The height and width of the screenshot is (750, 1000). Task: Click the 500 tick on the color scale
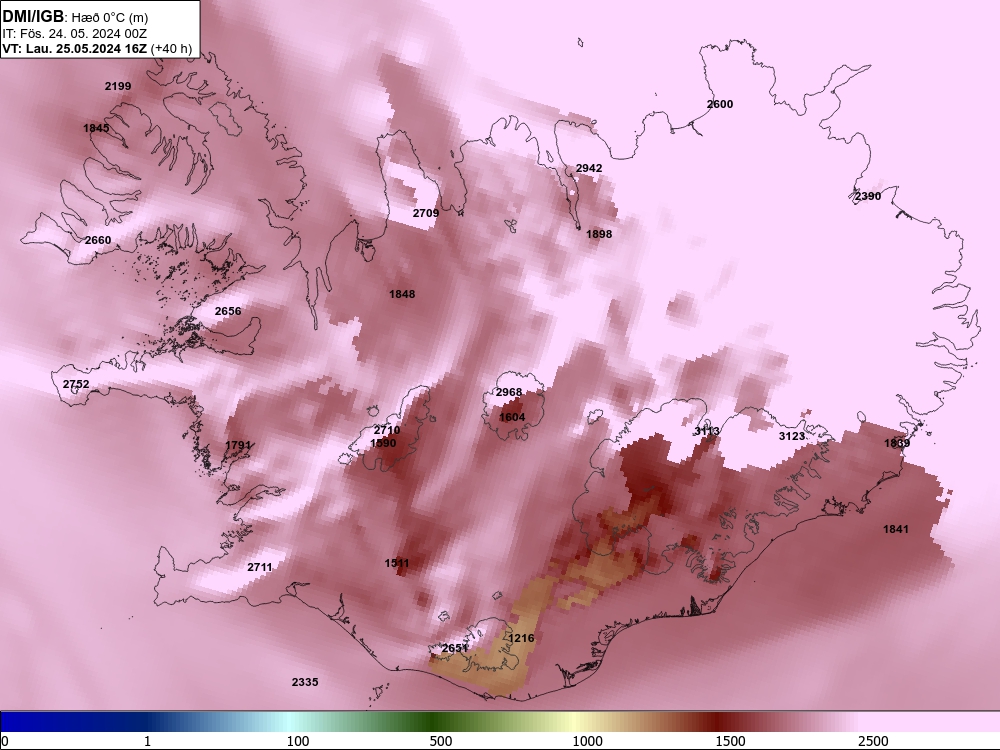point(441,741)
